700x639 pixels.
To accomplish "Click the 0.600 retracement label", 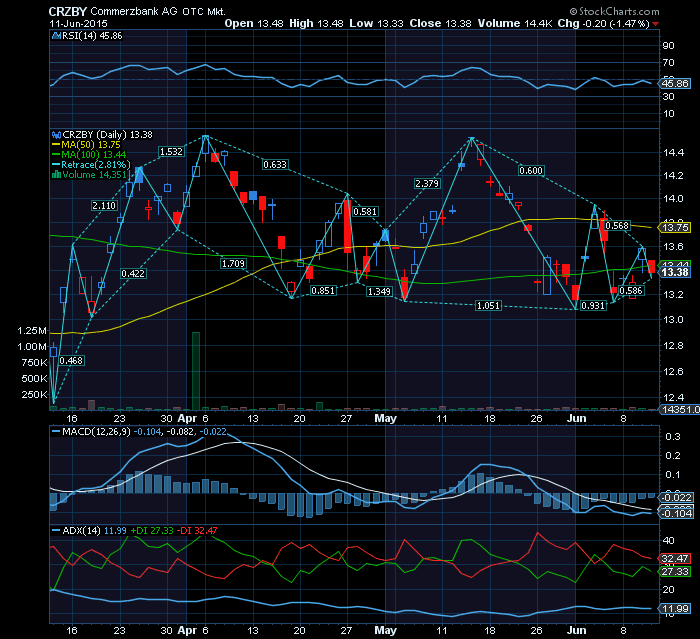I will point(531,171).
